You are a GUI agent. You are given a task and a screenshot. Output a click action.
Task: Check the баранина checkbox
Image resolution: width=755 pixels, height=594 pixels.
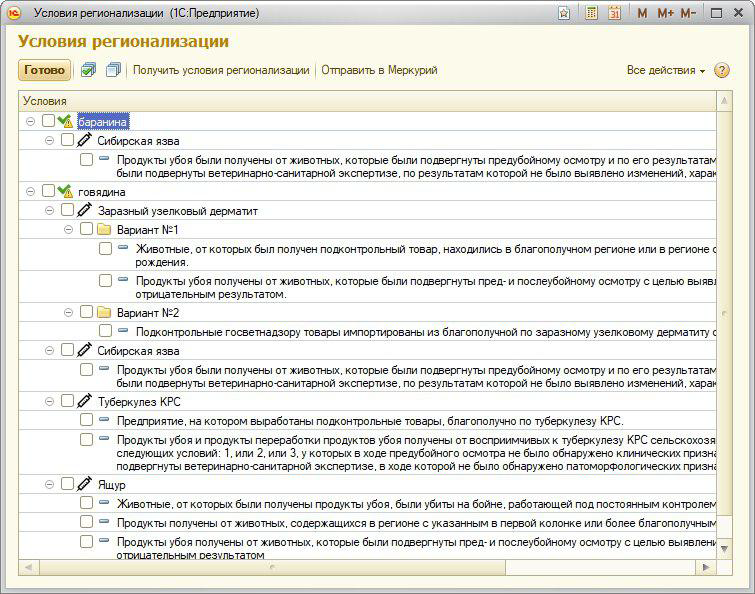48,121
